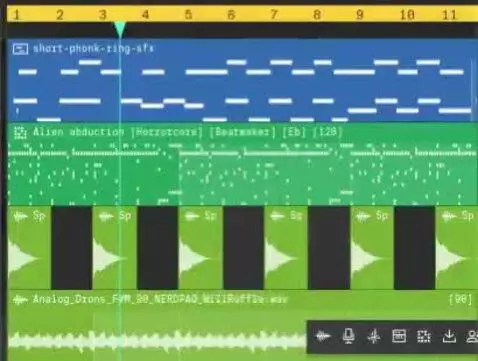Click the tuner/instrument icon in bottom toolbar

click(x=374, y=336)
